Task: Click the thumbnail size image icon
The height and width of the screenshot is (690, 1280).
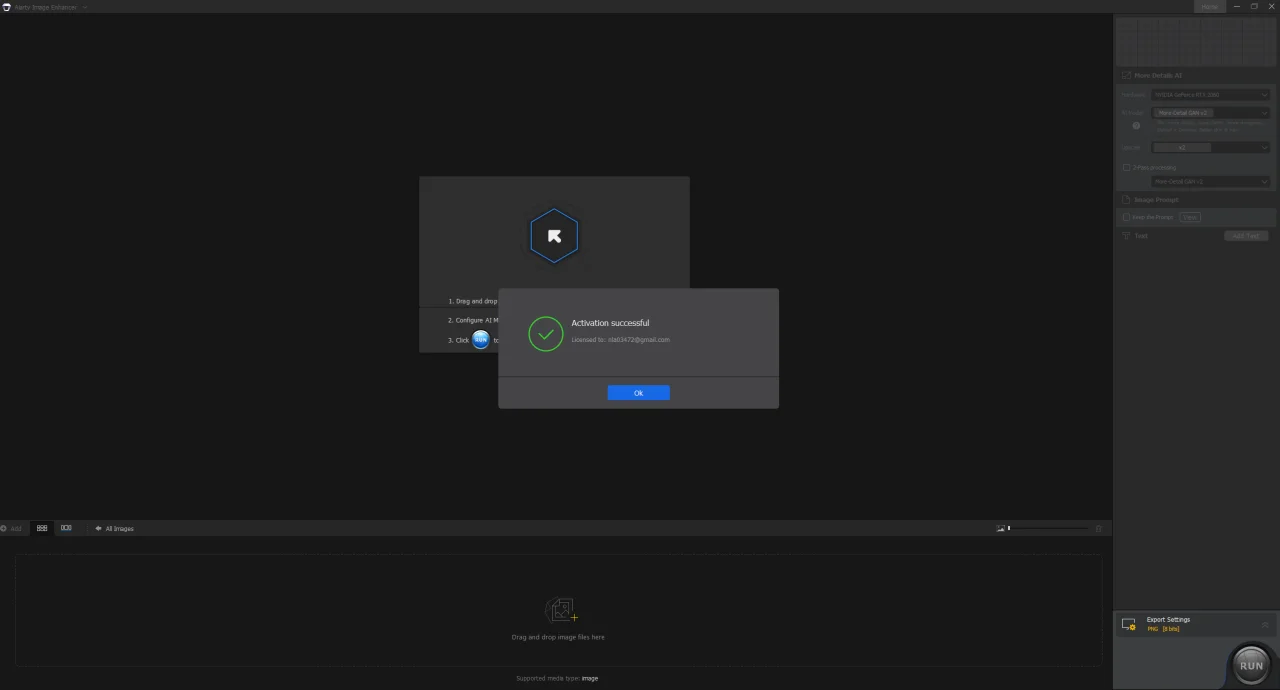Action: tap(1000, 528)
